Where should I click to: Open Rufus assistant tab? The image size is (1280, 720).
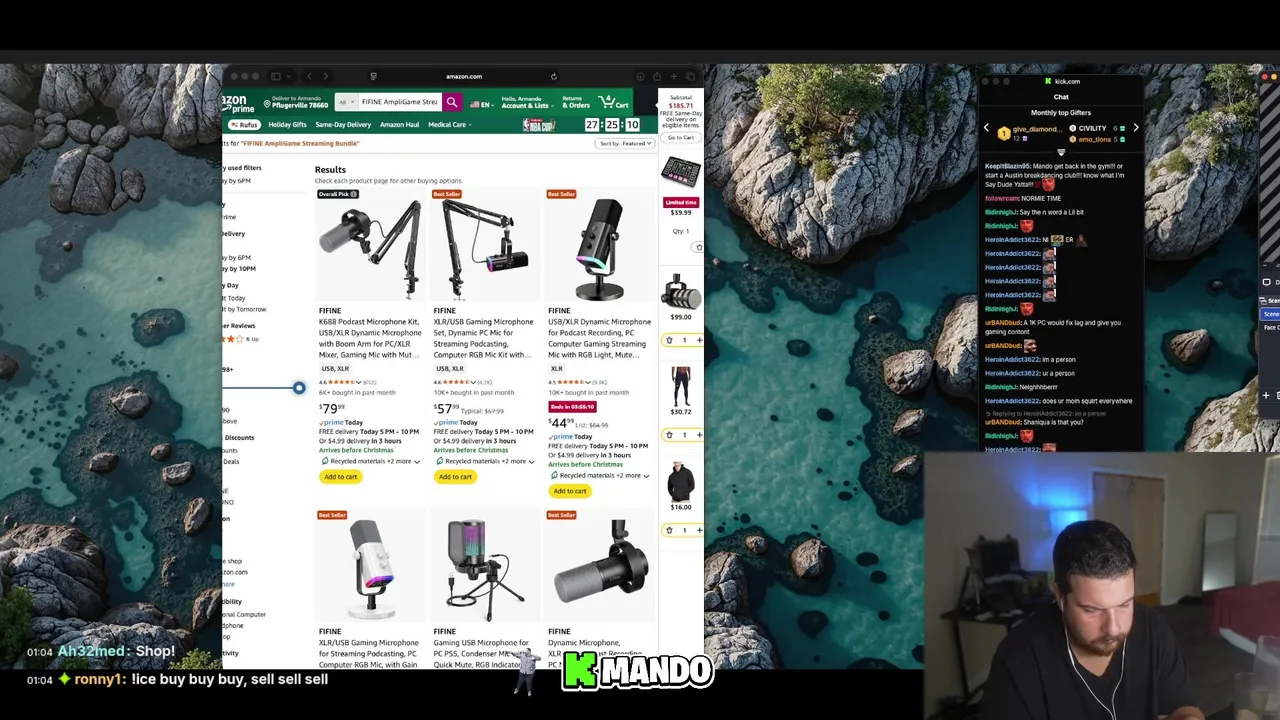pyautogui.click(x=244, y=125)
